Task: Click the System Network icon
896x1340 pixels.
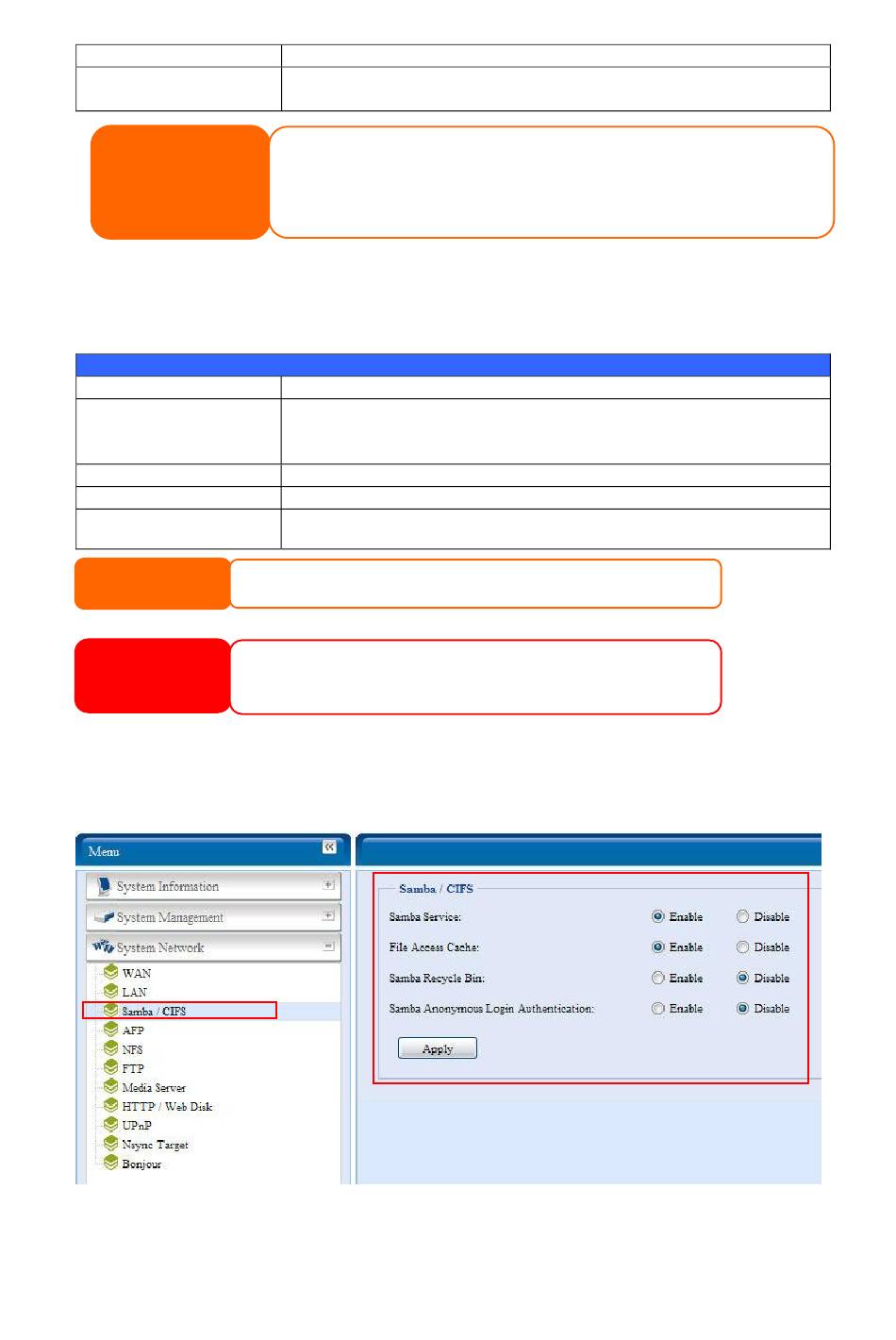Action: click(x=103, y=946)
